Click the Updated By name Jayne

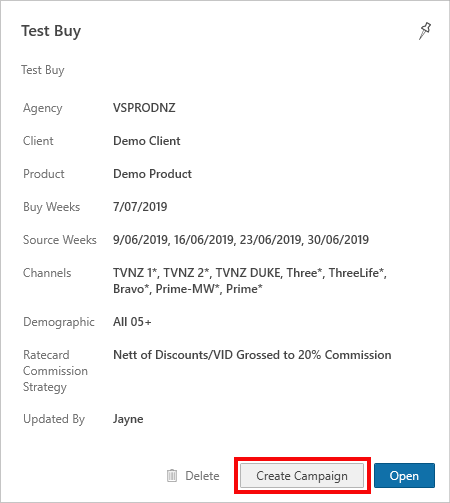click(x=128, y=419)
